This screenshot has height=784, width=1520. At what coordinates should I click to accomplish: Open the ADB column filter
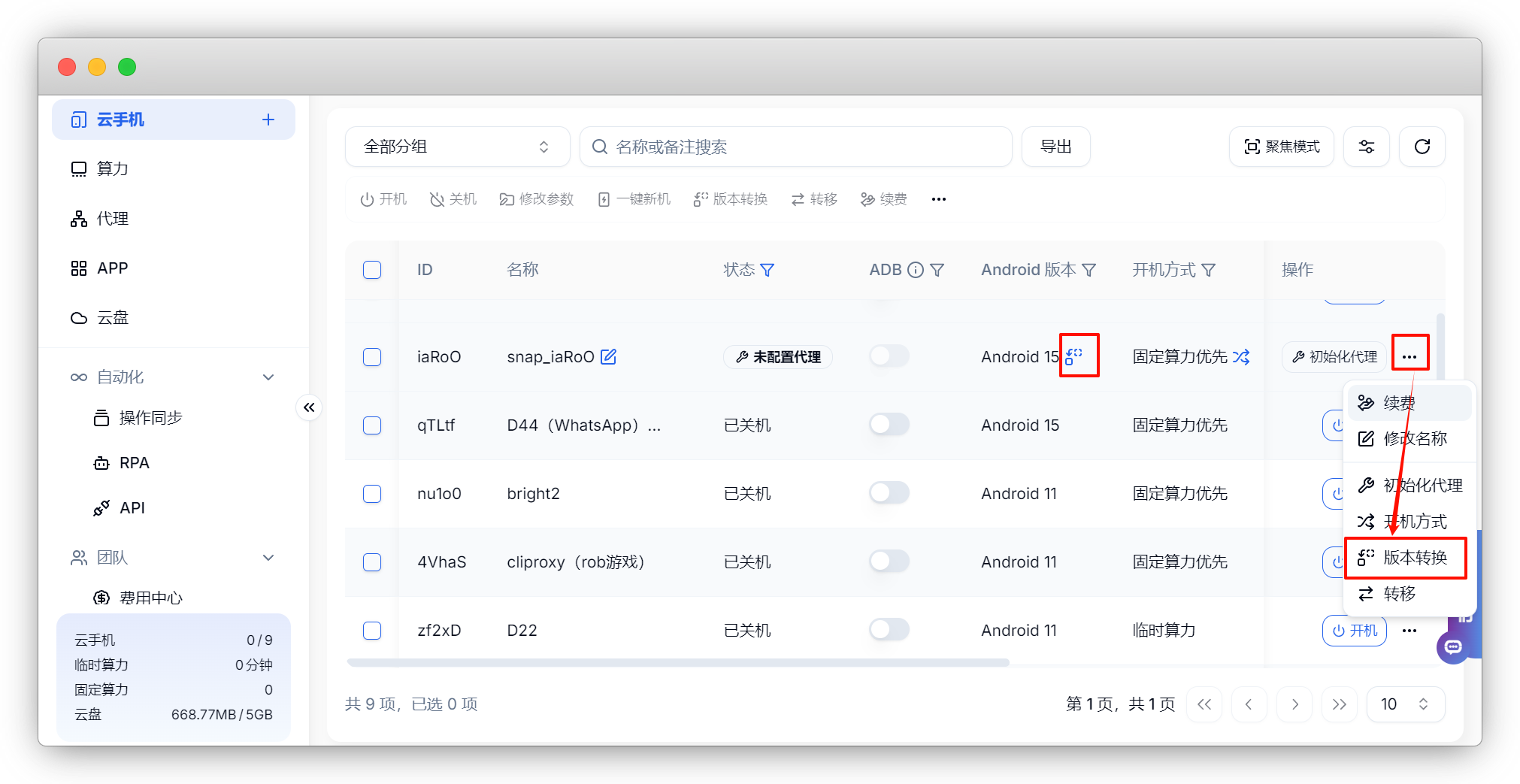[x=937, y=270]
